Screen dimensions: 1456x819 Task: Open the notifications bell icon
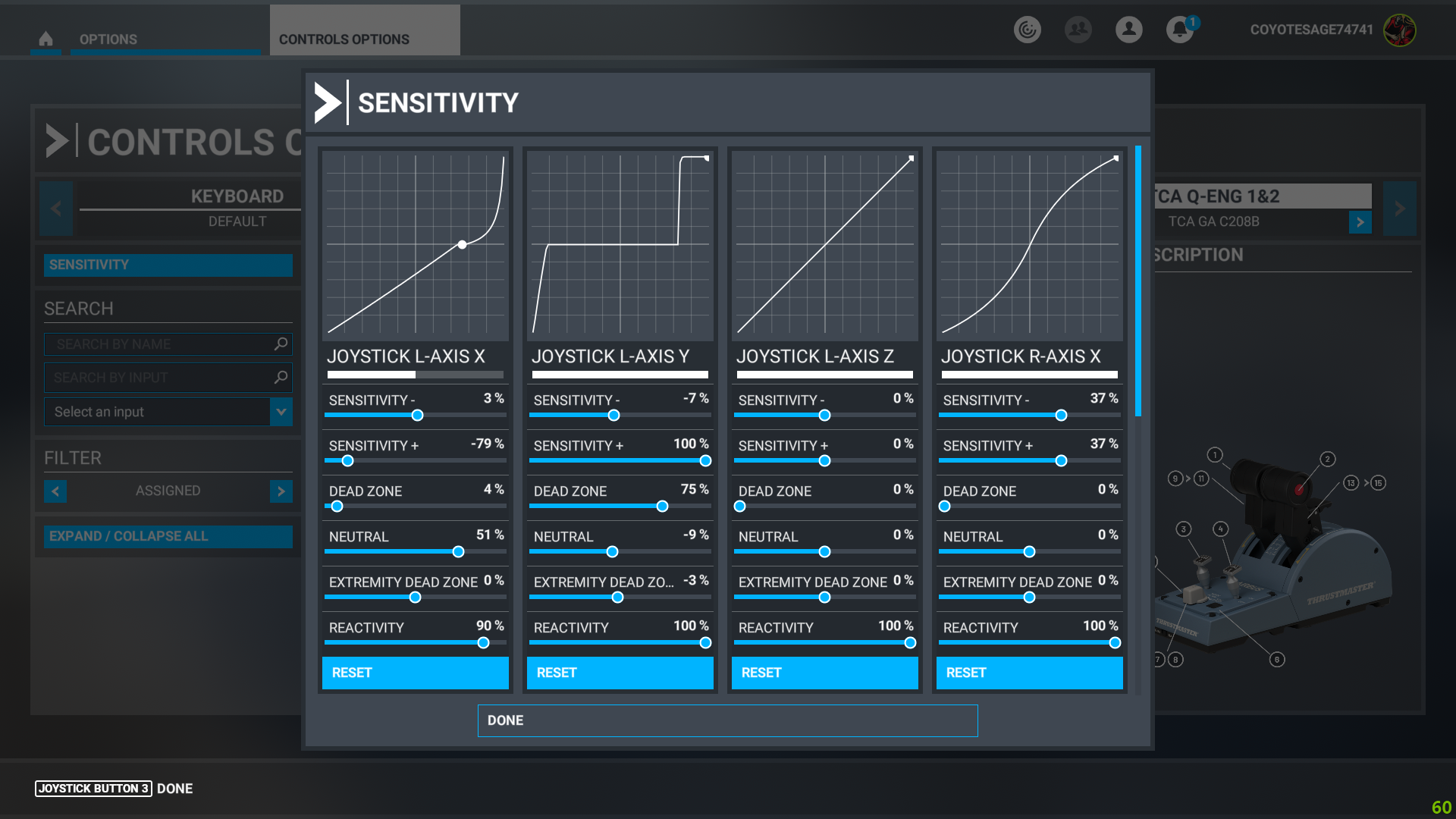coord(1179,30)
